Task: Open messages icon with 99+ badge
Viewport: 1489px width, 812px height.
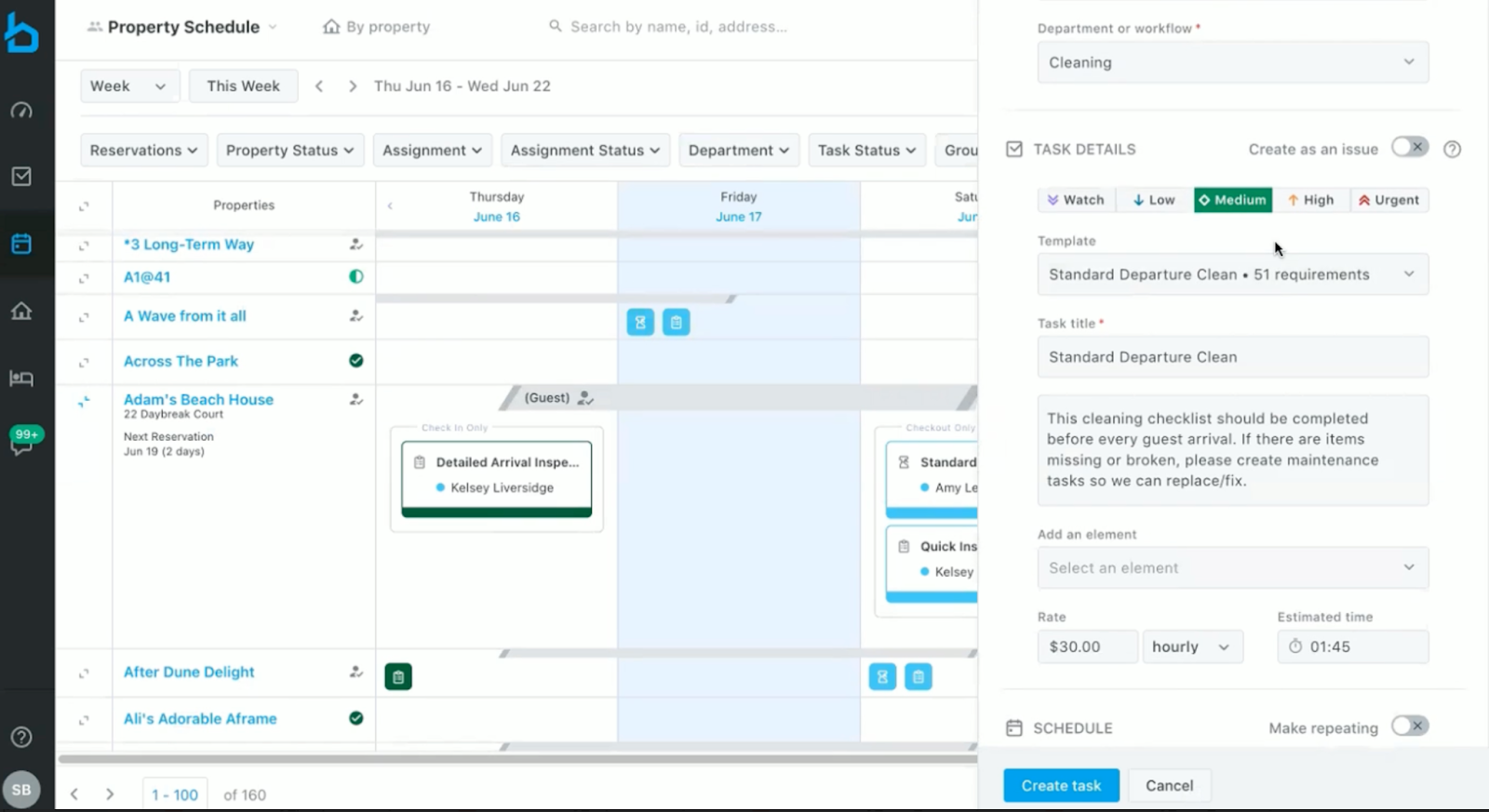Action: (22, 441)
